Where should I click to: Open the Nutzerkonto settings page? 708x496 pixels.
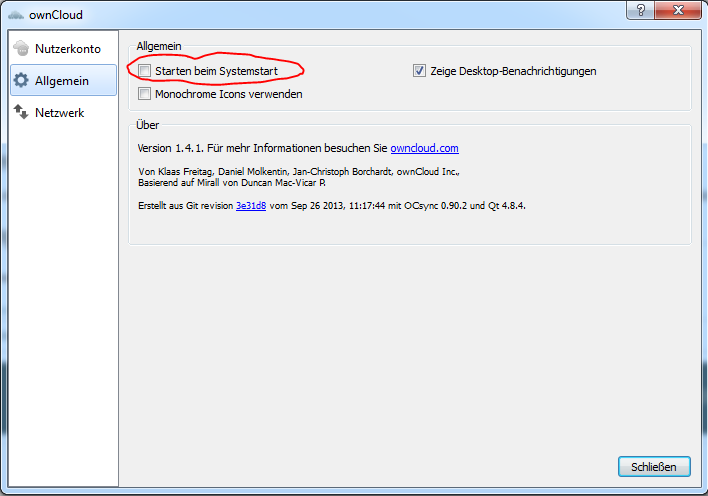[x=63, y=48]
